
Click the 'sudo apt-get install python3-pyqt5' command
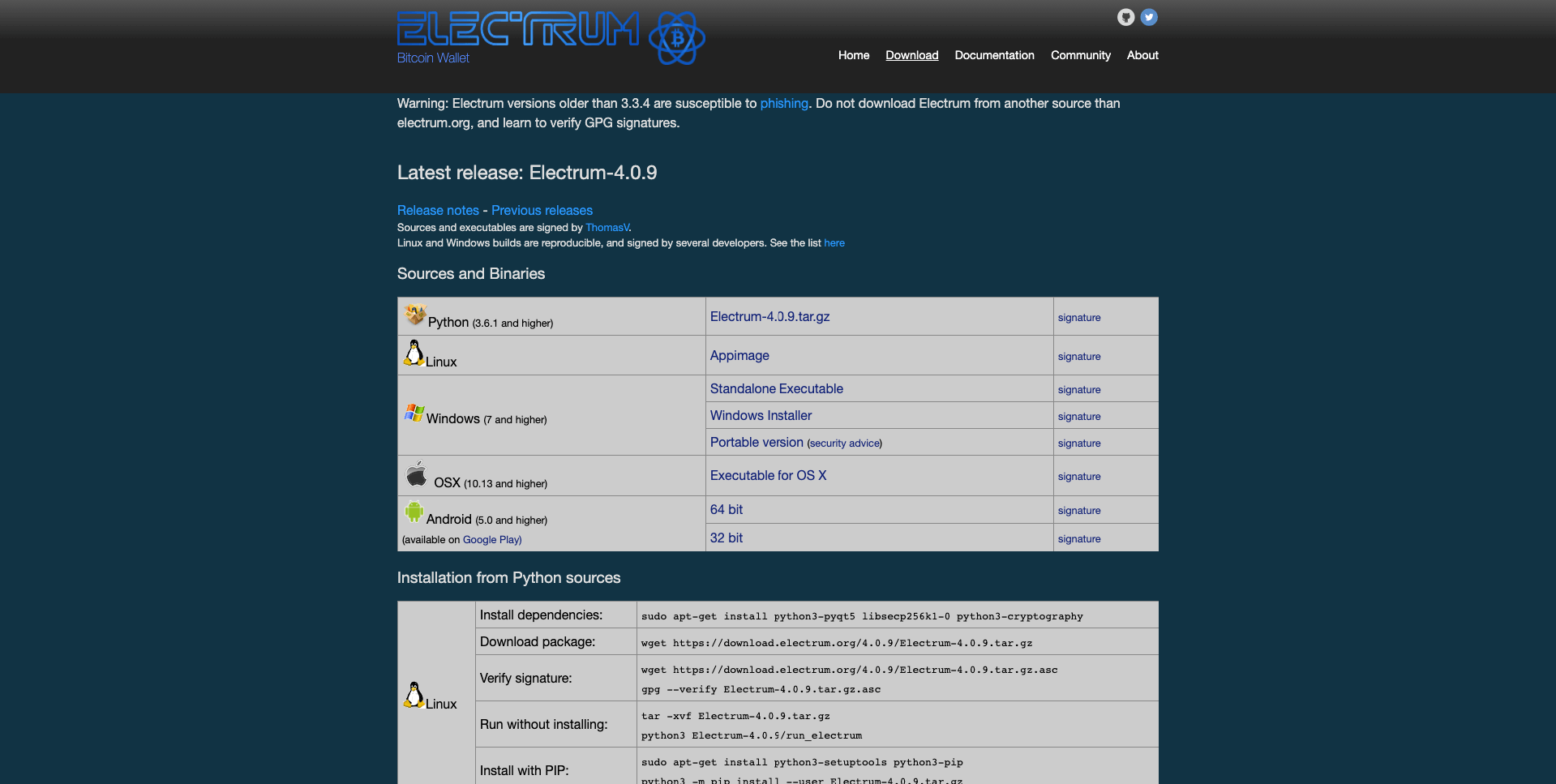[862, 617]
